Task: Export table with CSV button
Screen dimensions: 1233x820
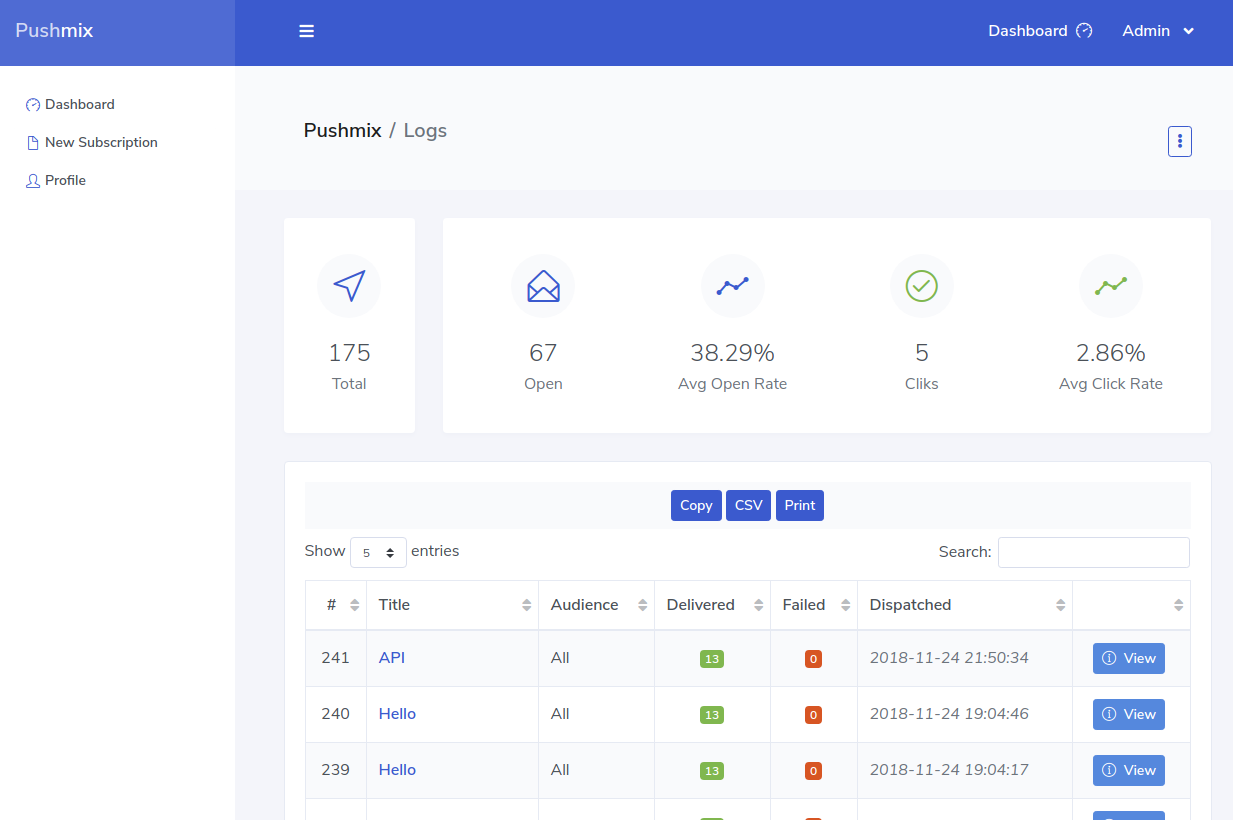Action: pos(748,505)
